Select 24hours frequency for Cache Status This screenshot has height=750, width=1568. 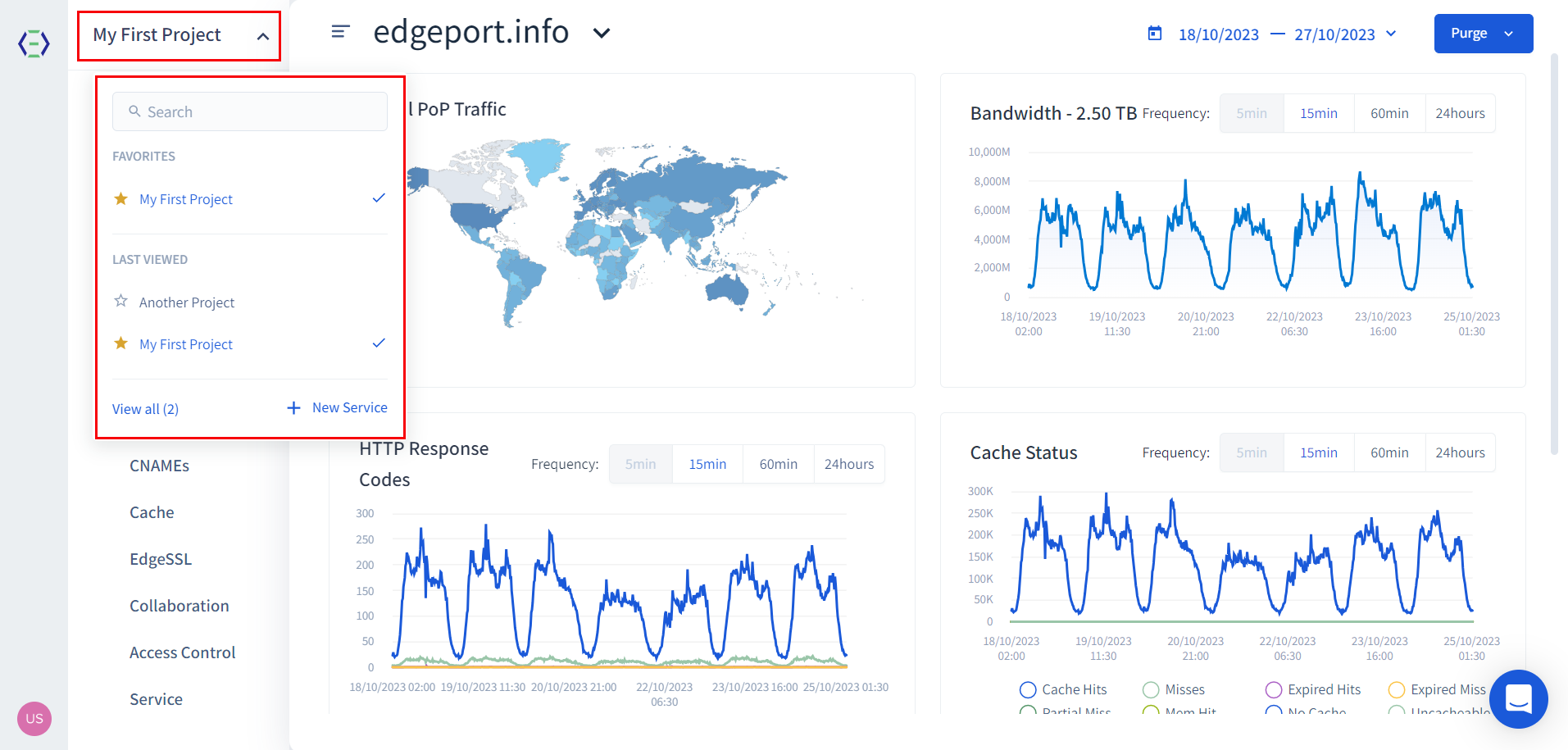tap(1459, 452)
